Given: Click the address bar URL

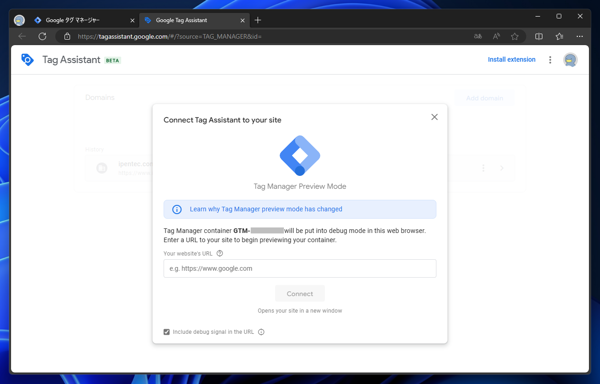Looking at the screenshot, I should [170, 37].
